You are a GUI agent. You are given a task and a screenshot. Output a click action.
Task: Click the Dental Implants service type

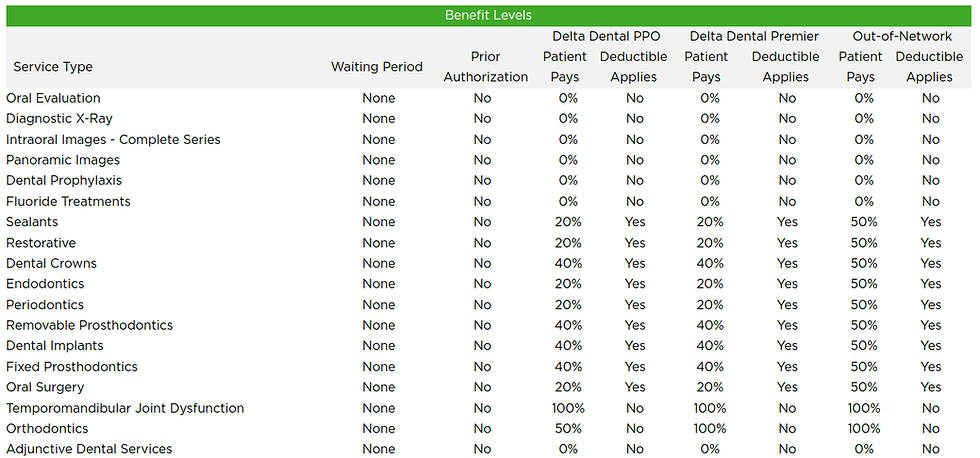click(x=55, y=346)
